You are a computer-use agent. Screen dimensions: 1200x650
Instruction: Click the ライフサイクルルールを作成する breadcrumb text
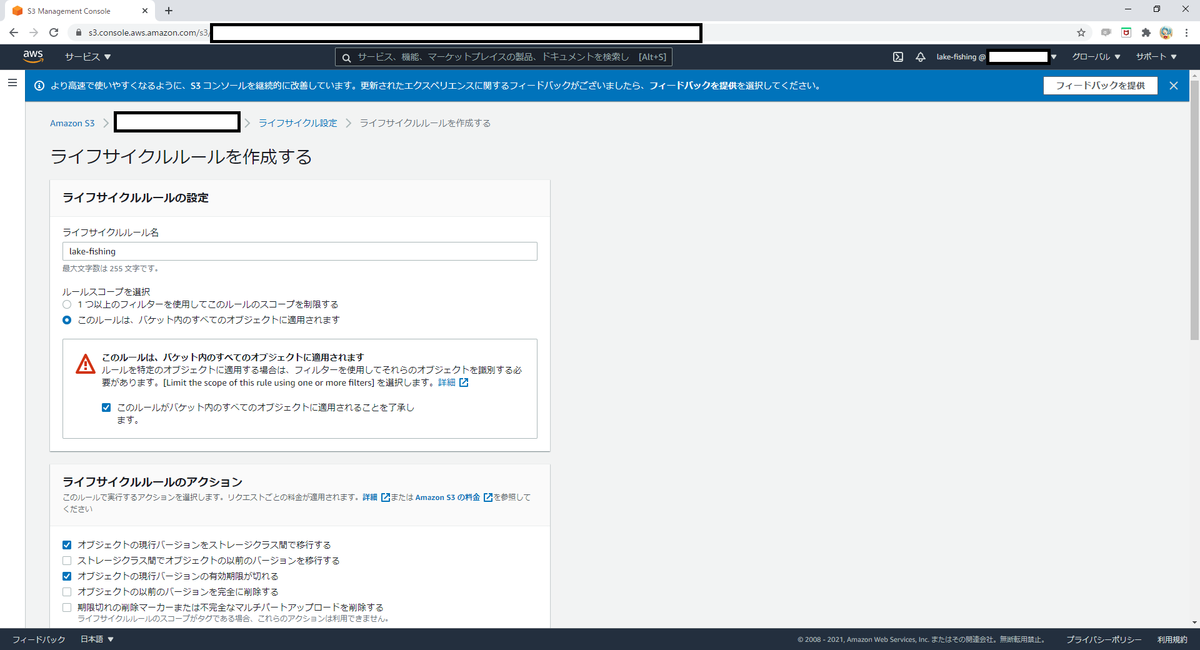coord(425,123)
